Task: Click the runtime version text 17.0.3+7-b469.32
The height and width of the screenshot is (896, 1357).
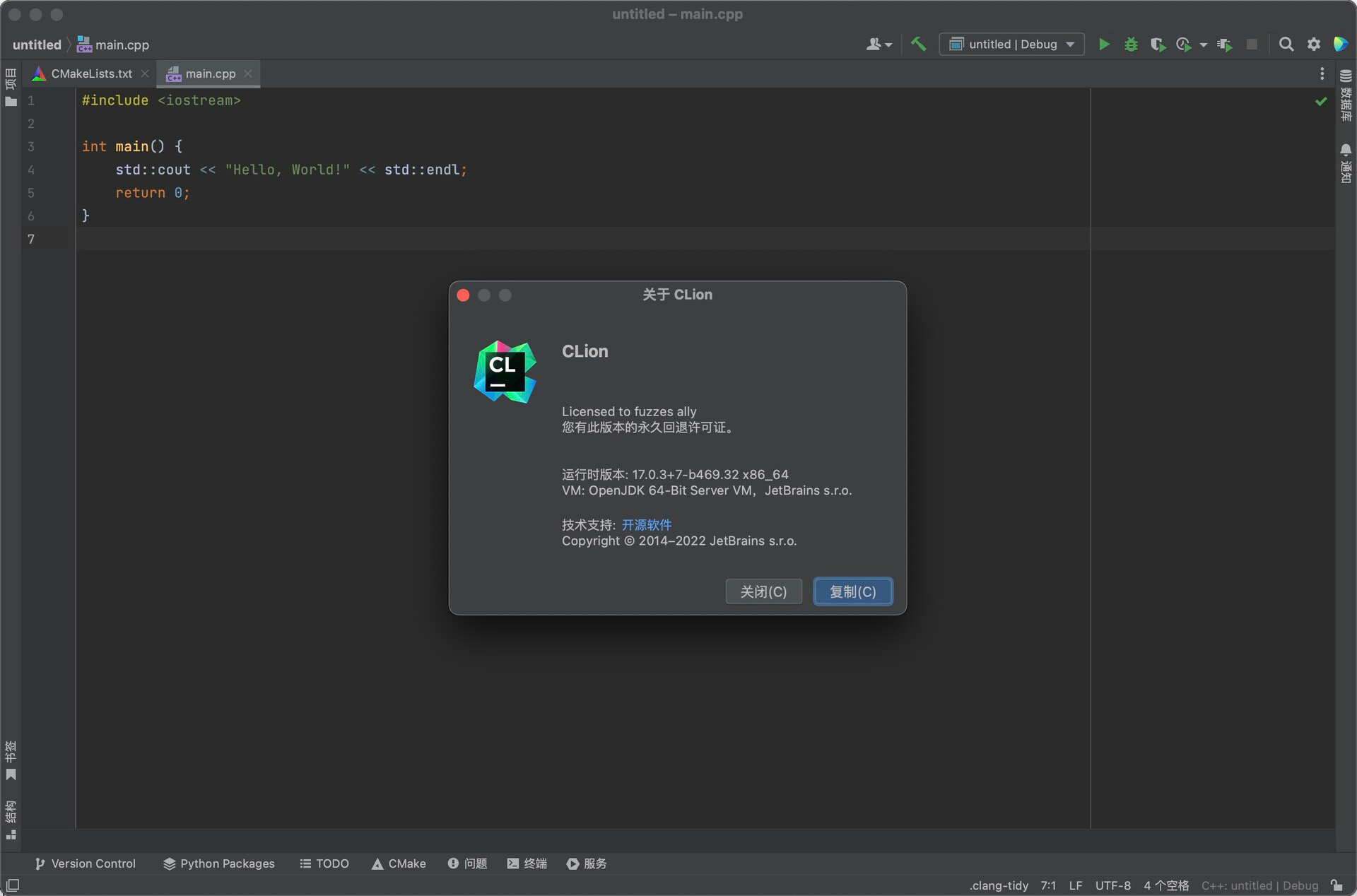Action: tap(685, 475)
